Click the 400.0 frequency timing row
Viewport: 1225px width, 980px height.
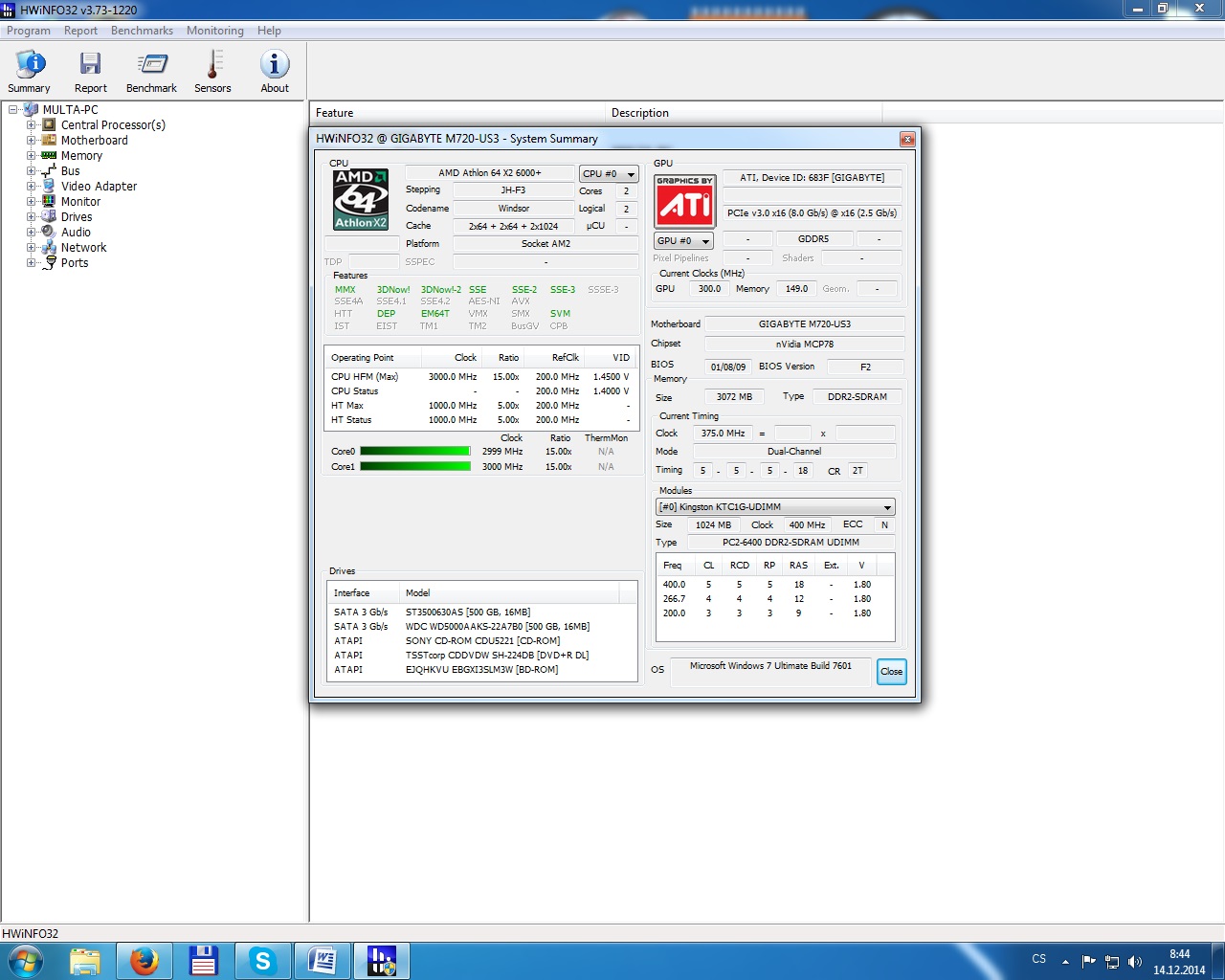775,584
